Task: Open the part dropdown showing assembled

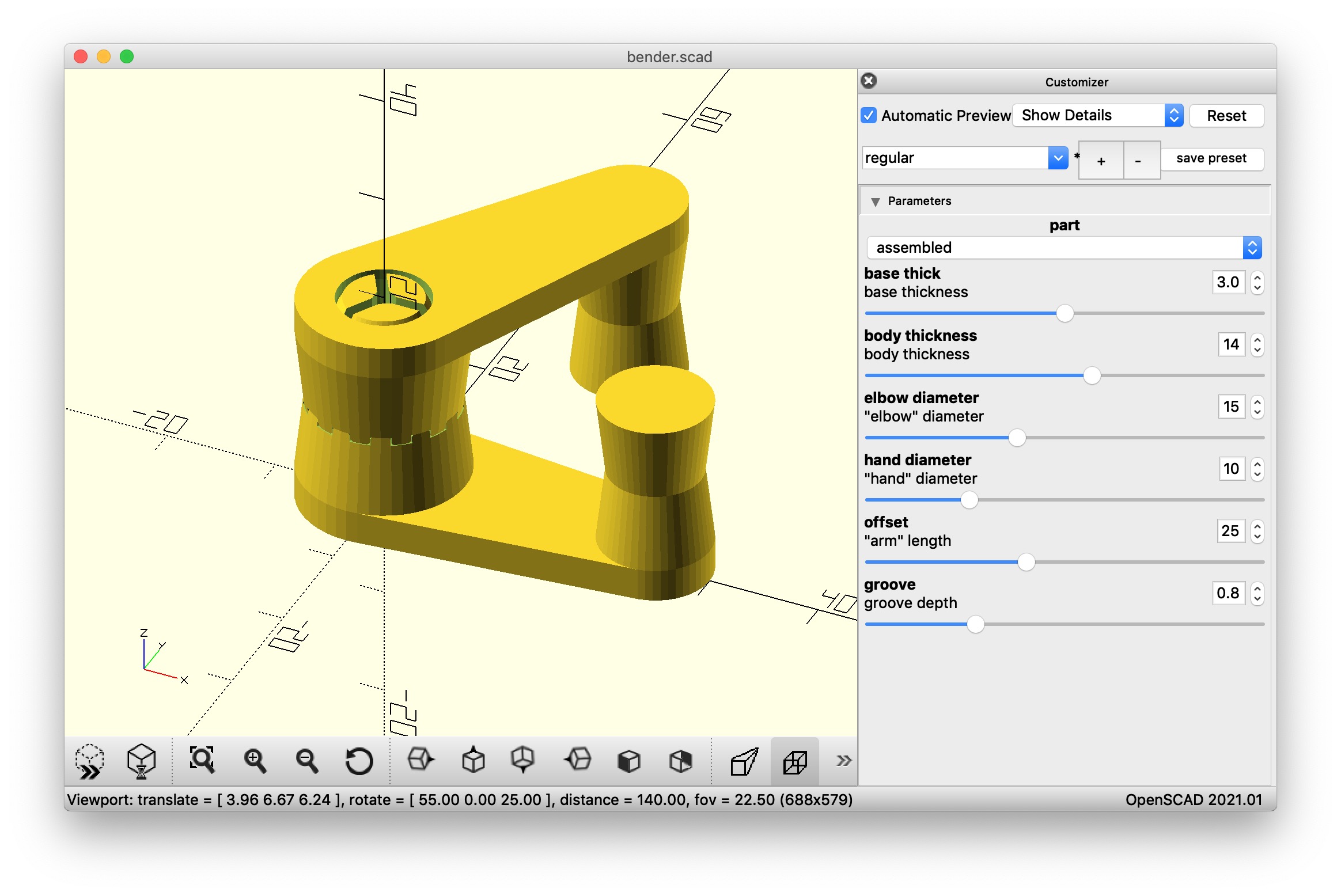Action: click(1064, 248)
